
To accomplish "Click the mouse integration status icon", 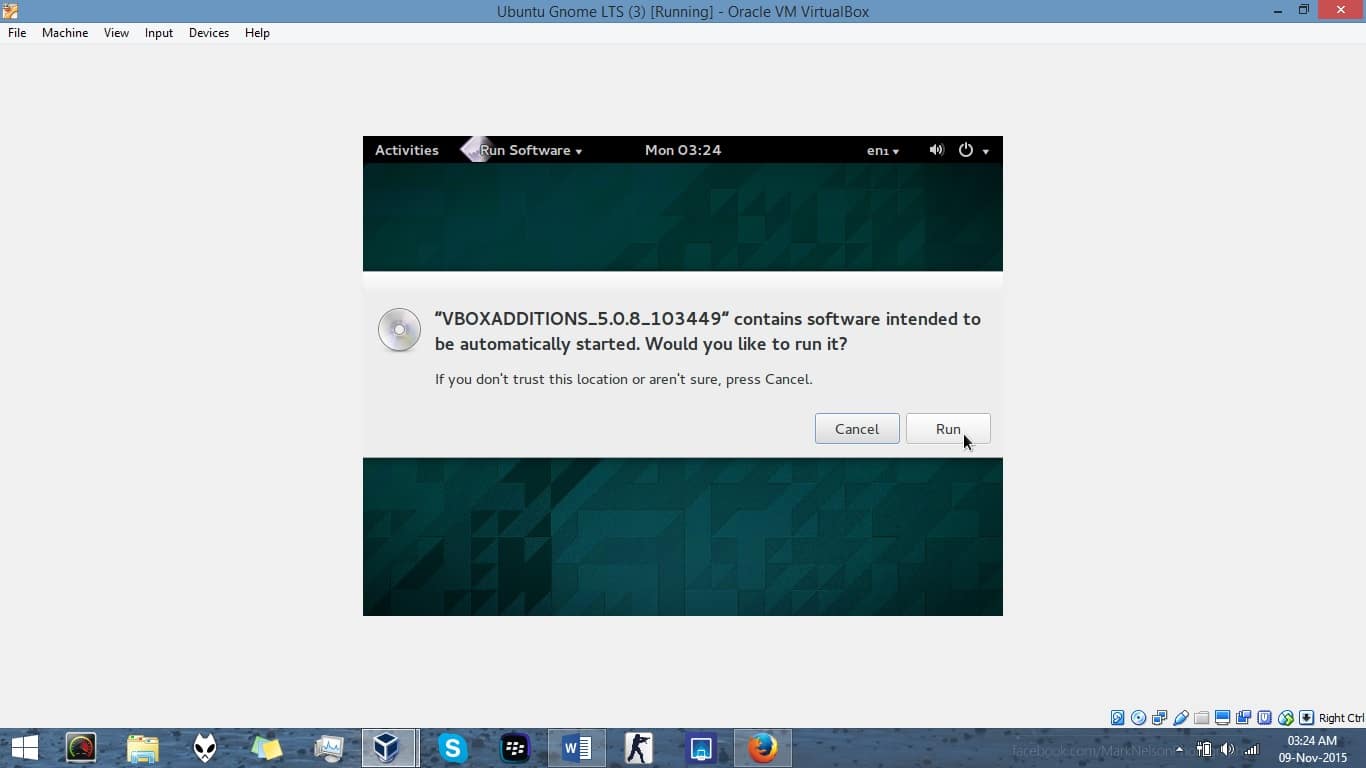I will [1285, 718].
